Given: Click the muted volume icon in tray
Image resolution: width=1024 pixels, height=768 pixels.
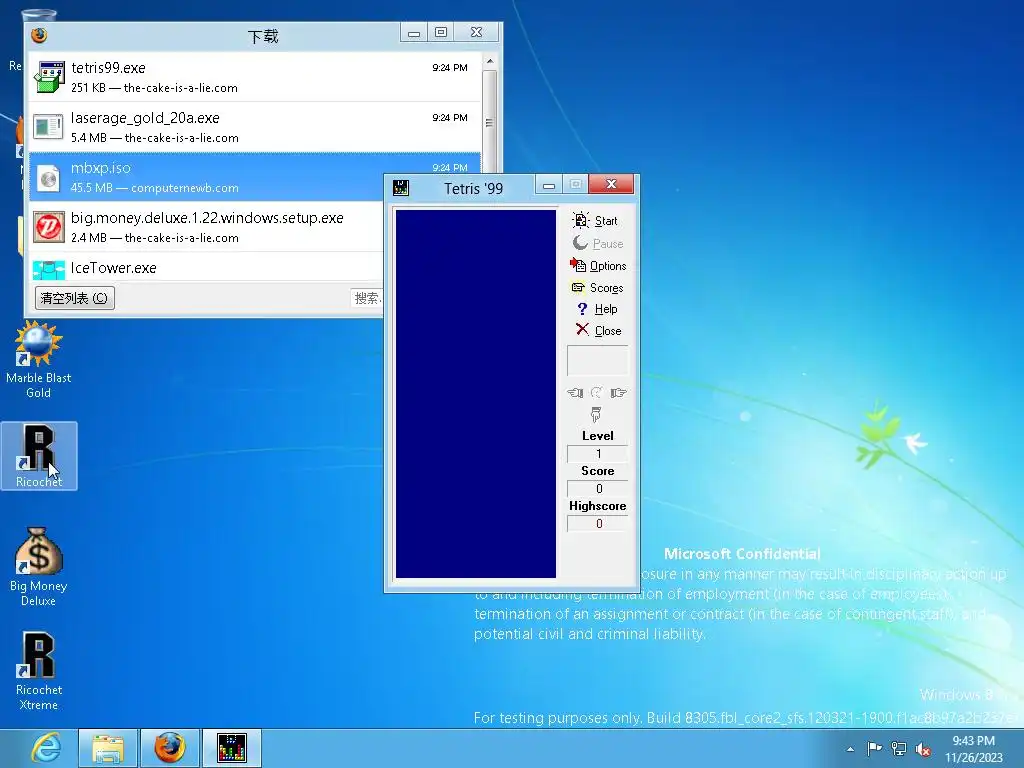Looking at the screenshot, I should coord(923,749).
